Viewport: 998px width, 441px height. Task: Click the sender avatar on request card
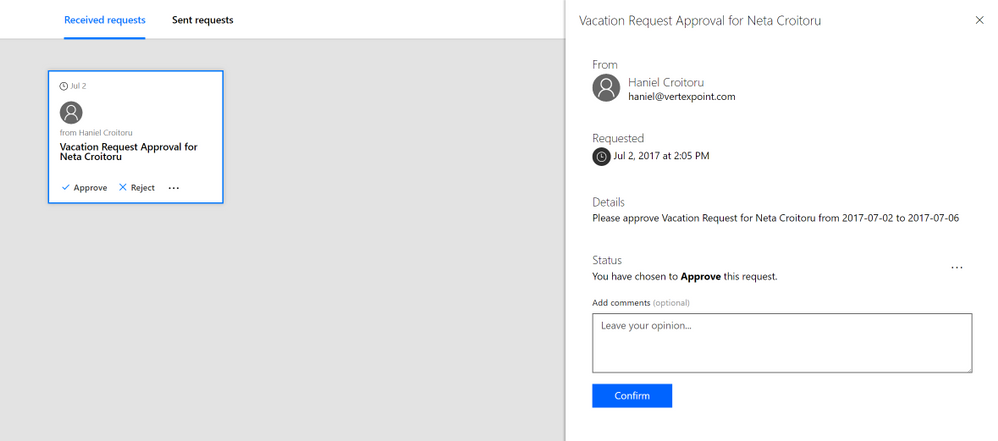point(71,113)
